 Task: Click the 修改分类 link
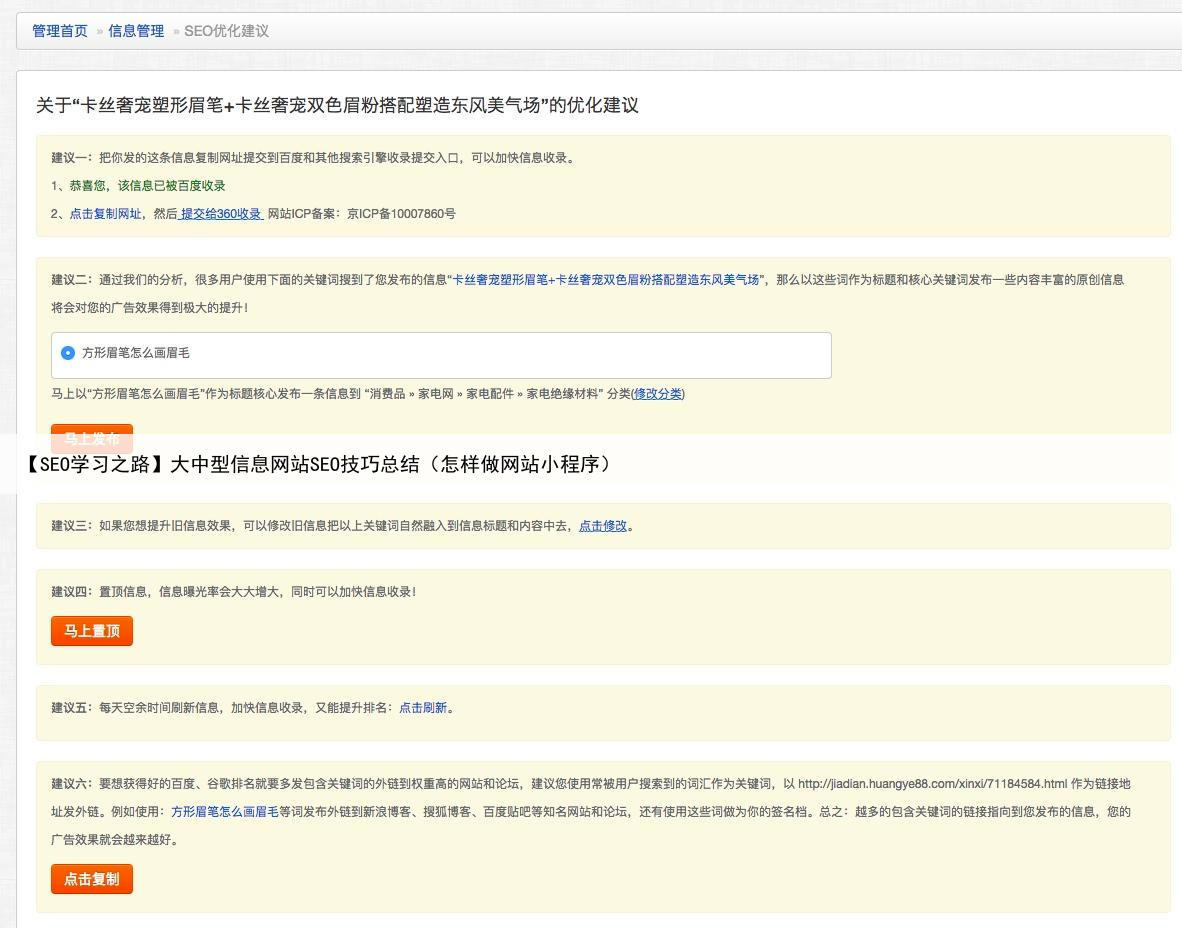[658, 394]
